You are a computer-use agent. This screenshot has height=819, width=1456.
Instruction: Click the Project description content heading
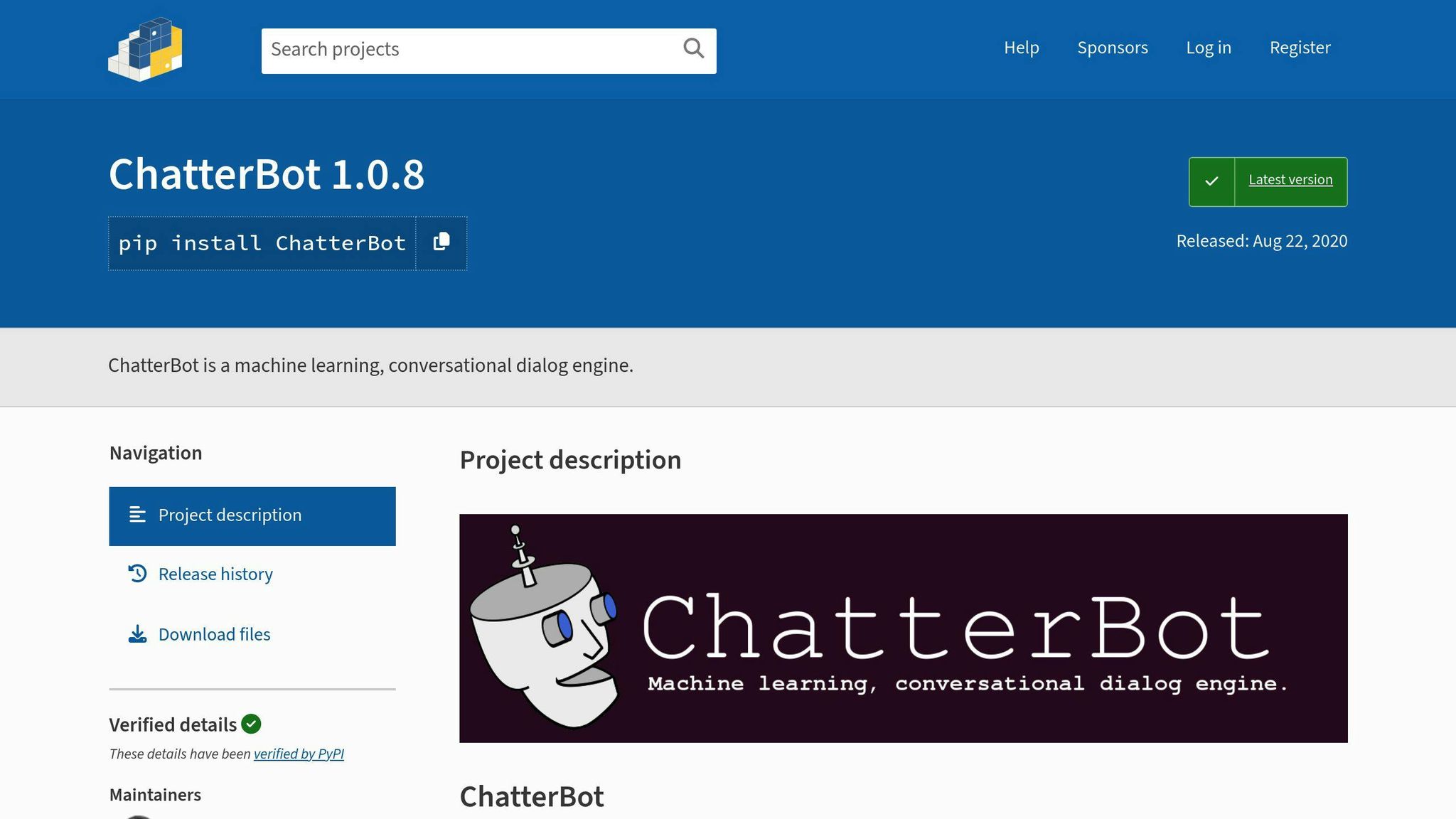[570, 460]
